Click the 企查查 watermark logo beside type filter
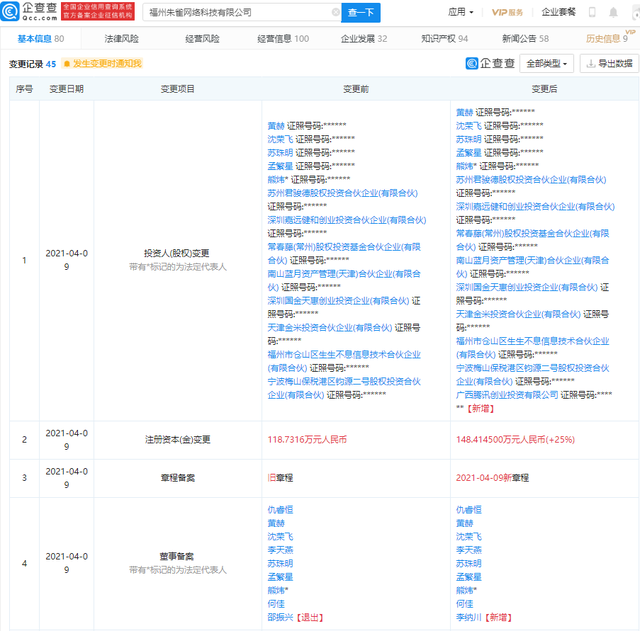Image resolution: width=640 pixels, height=631 pixels. pyautogui.click(x=490, y=63)
